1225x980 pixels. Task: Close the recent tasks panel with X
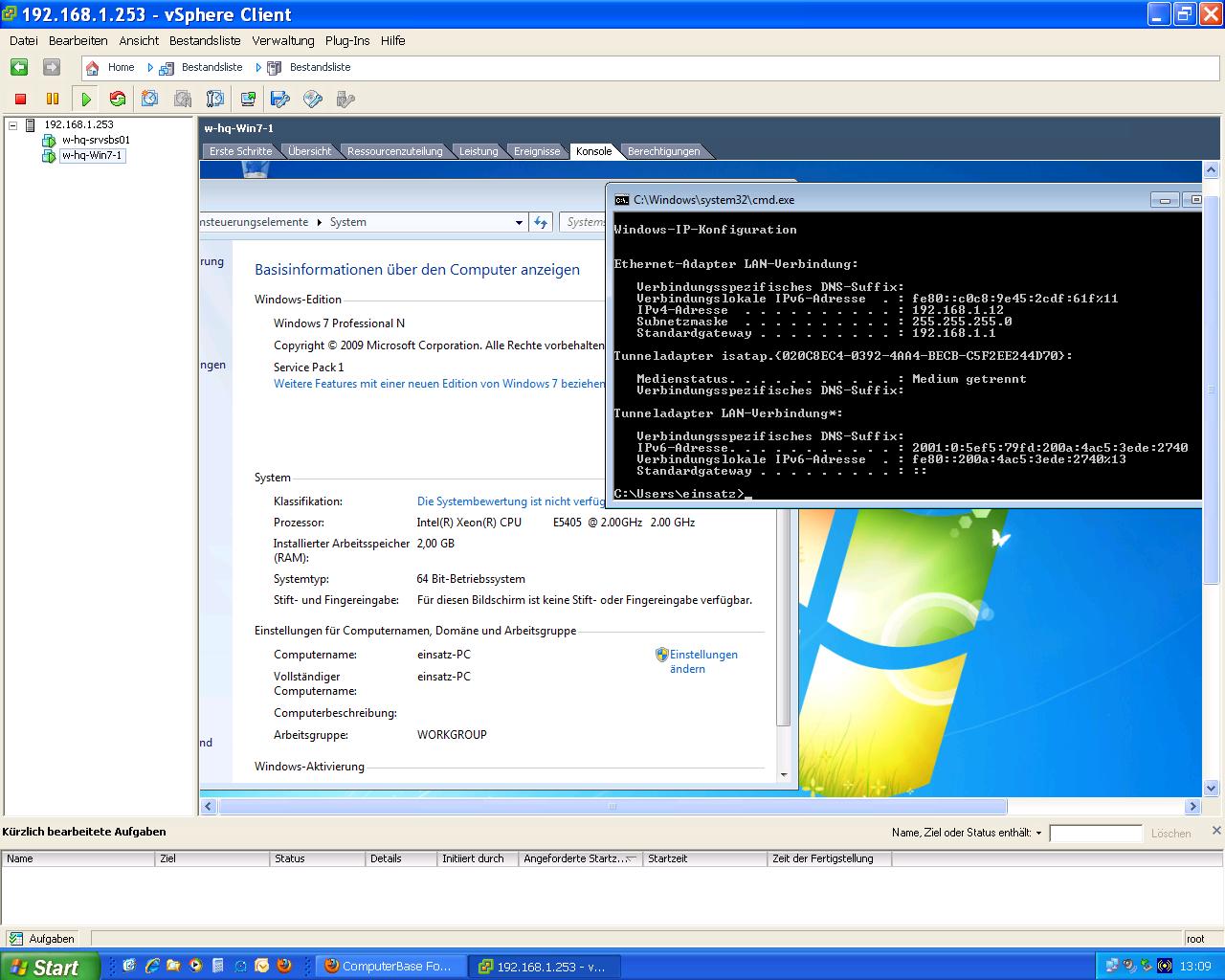1216,831
